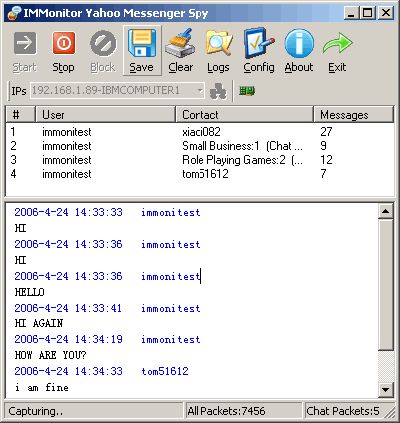Click the green Exit arrow icon
Image resolution: width=400 pixels, height=423 pixels.
coord(337,44)
